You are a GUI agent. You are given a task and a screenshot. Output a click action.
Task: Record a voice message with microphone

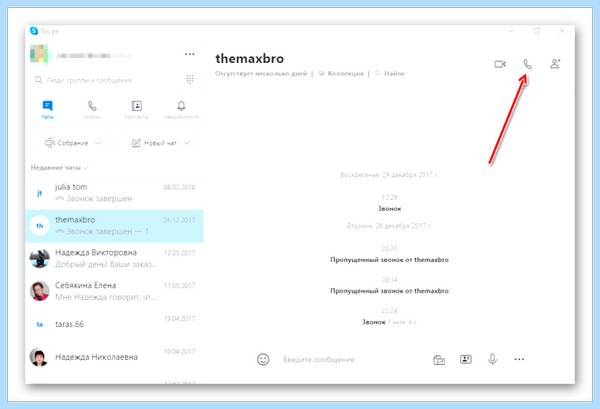click(492, 359)
